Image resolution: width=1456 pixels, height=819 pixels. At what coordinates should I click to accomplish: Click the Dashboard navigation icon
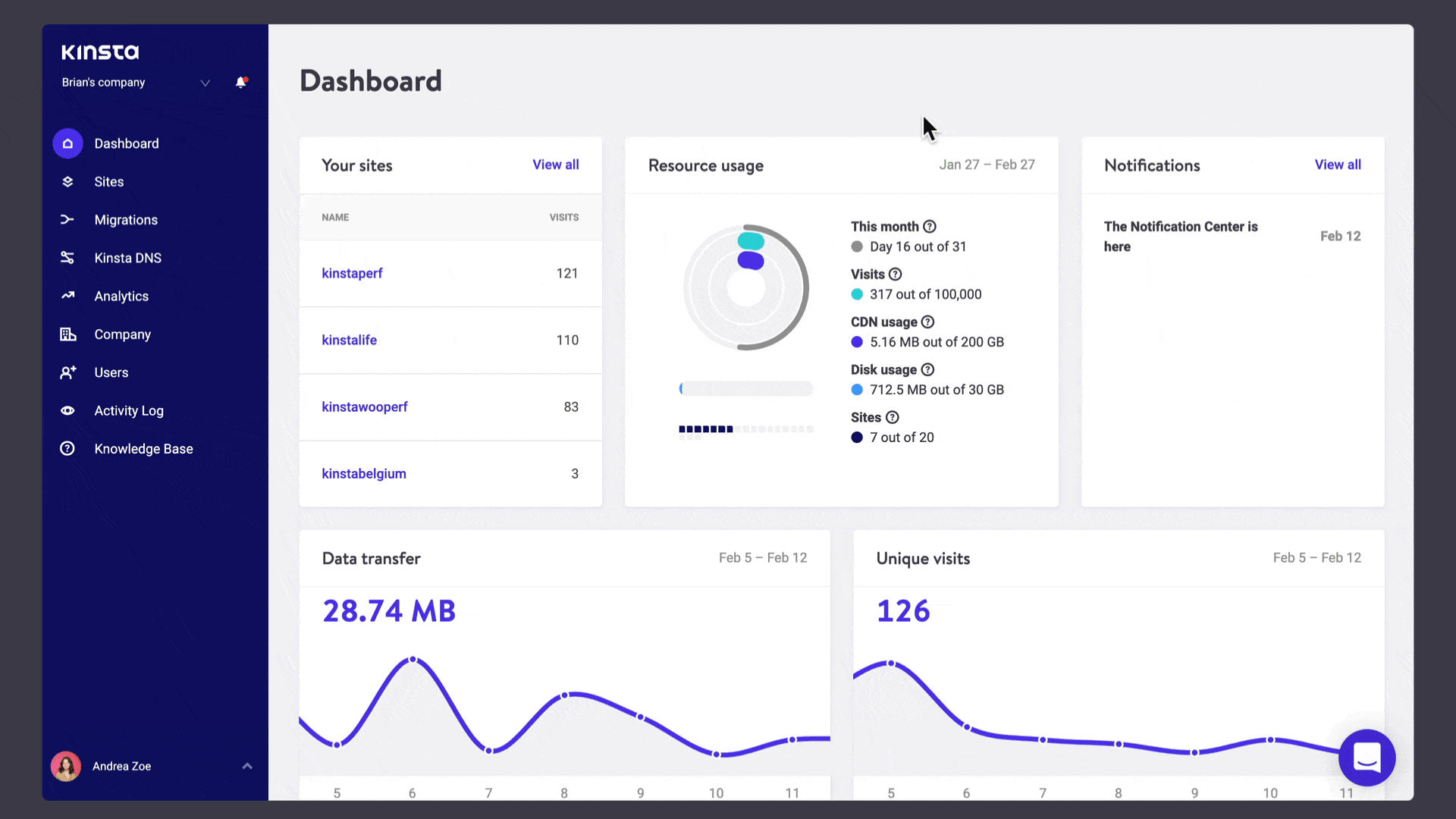[x=68, y=143]
